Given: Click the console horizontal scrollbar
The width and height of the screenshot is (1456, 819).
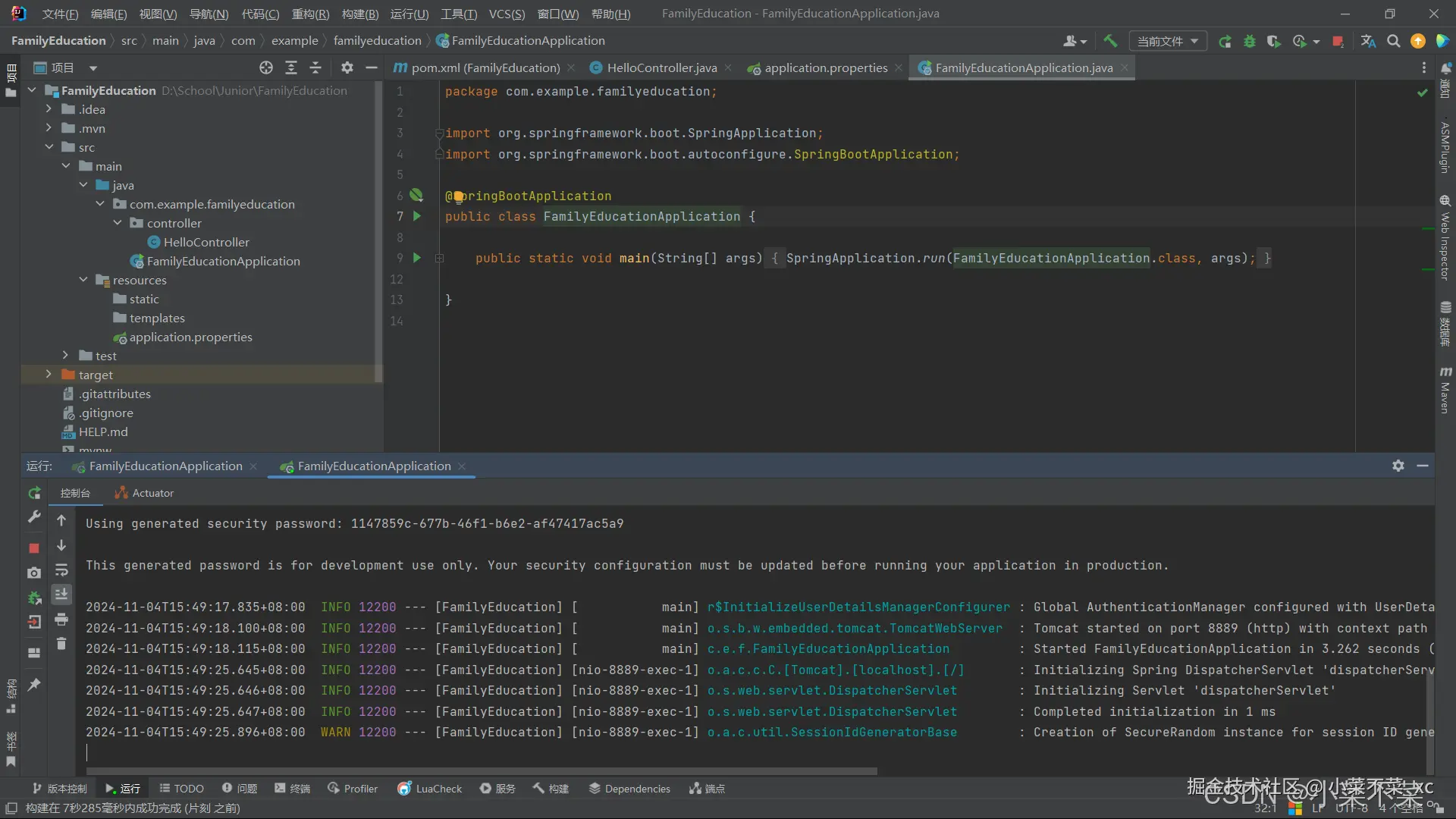Looking at the screenshot, I should point(482,771).
